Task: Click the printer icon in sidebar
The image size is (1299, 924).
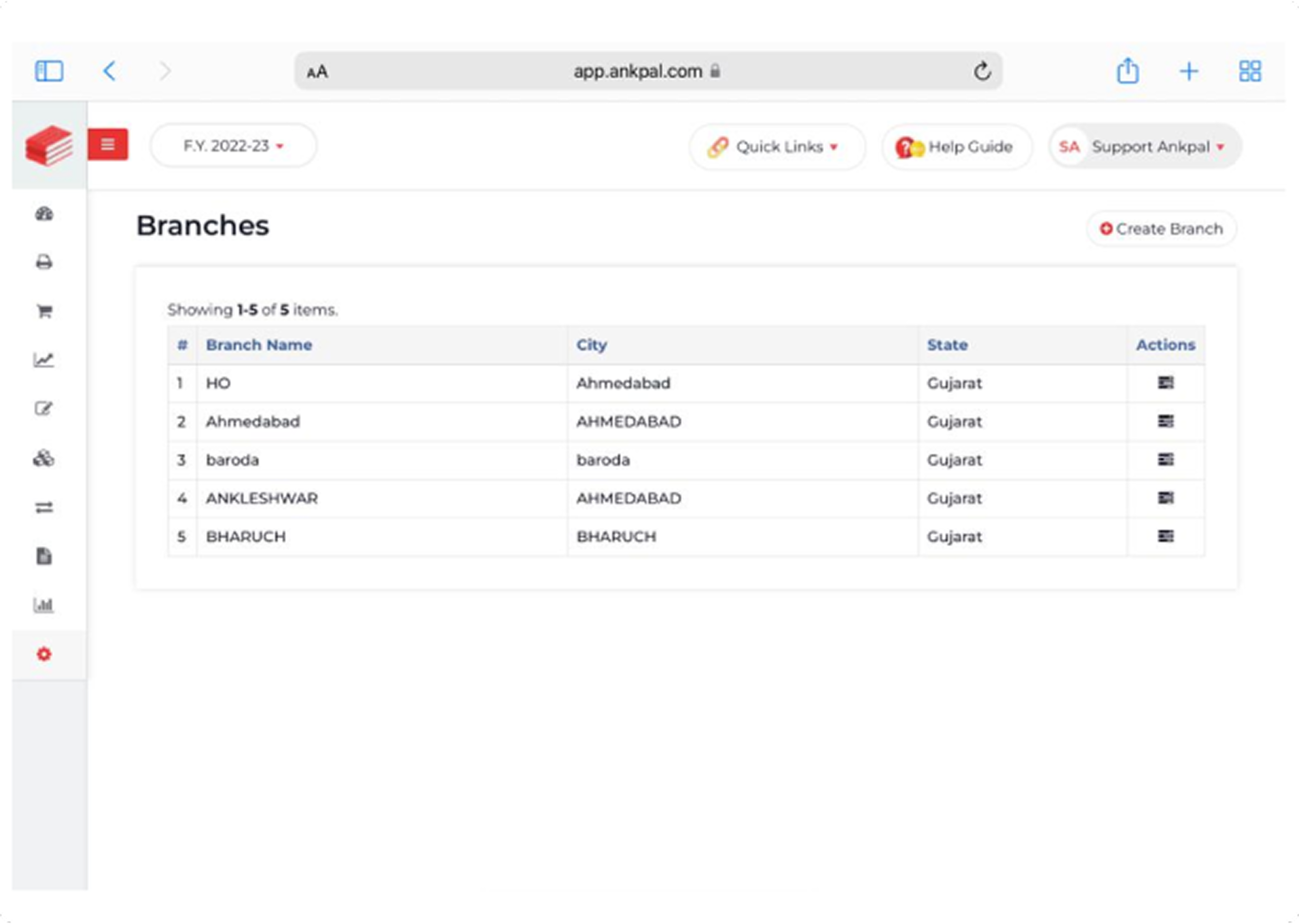Action: 44,262
